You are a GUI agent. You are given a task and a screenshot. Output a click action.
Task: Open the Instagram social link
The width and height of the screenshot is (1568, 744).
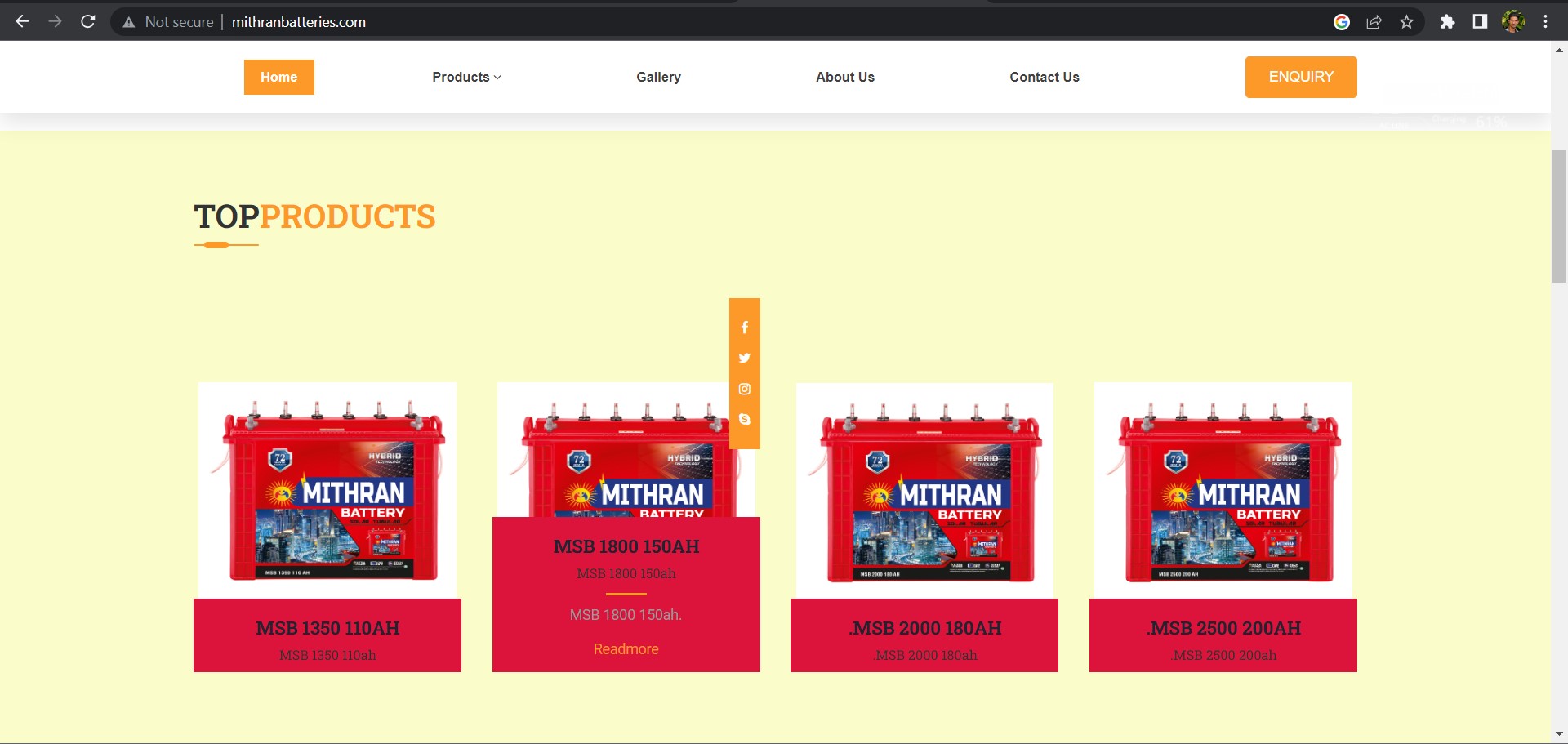744,389
